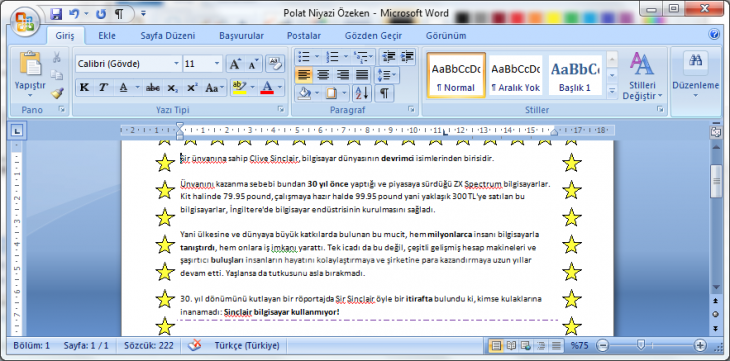The height and width of the screenshot is (361, 730).
Task: Click Türkçe (Türkiye) language indicator
Action: [247, 346]
